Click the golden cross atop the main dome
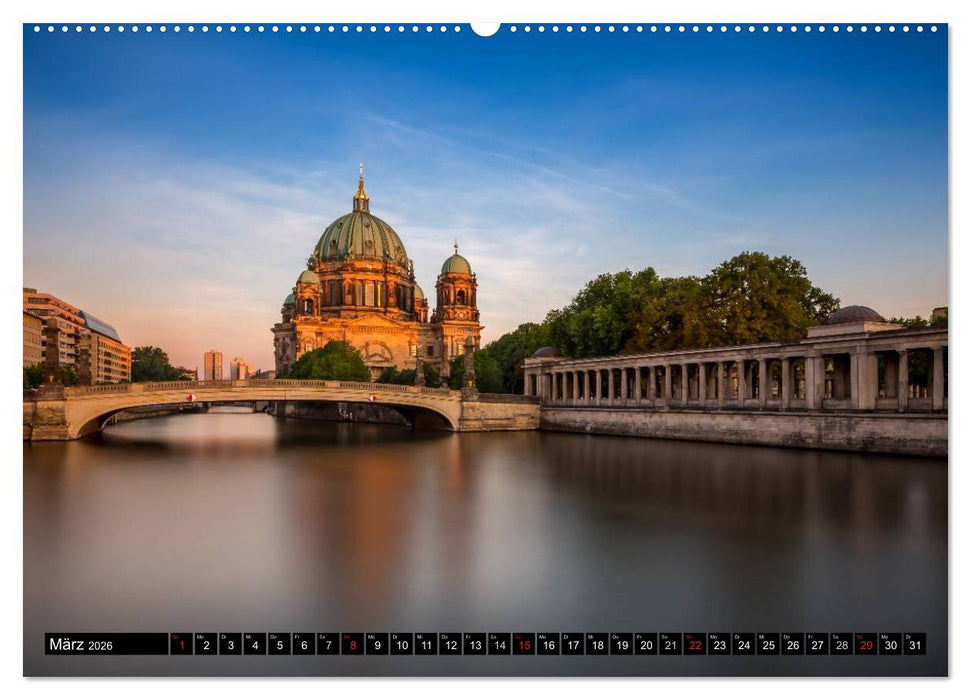 pyautogui.click(x=359, y=168)
